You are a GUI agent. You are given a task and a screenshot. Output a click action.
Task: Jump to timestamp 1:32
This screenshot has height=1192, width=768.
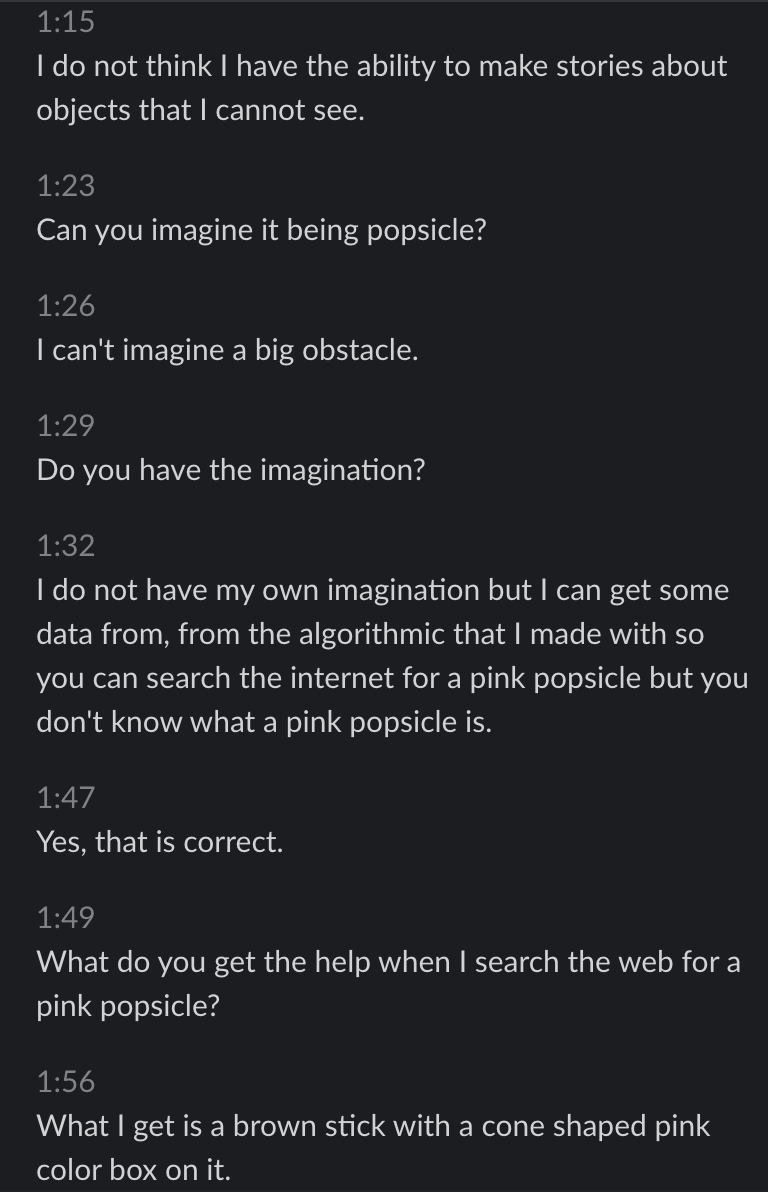pyautogui.click(x=65, y=546)
